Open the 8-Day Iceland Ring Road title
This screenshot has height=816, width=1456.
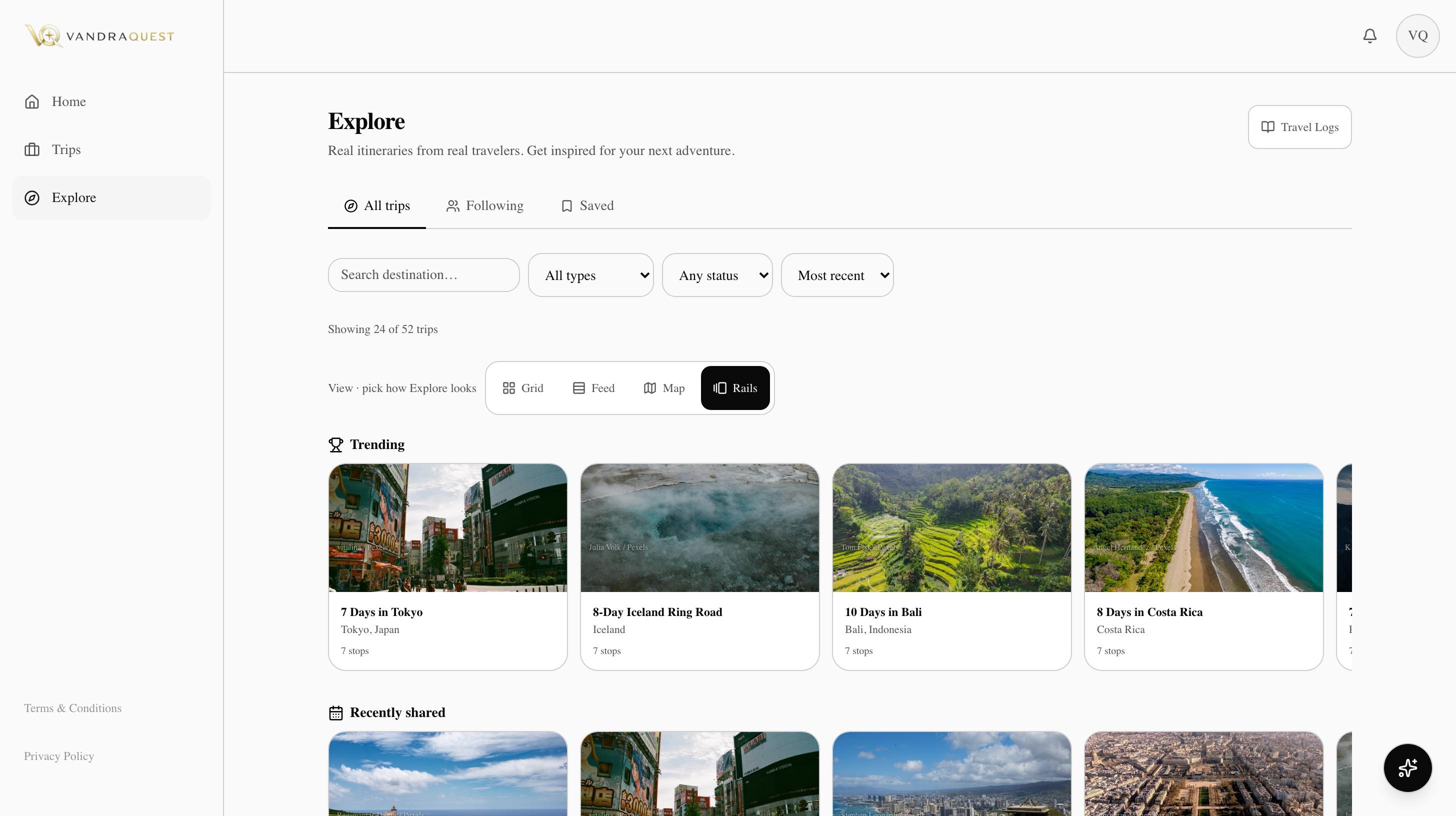tap(657, 612)
